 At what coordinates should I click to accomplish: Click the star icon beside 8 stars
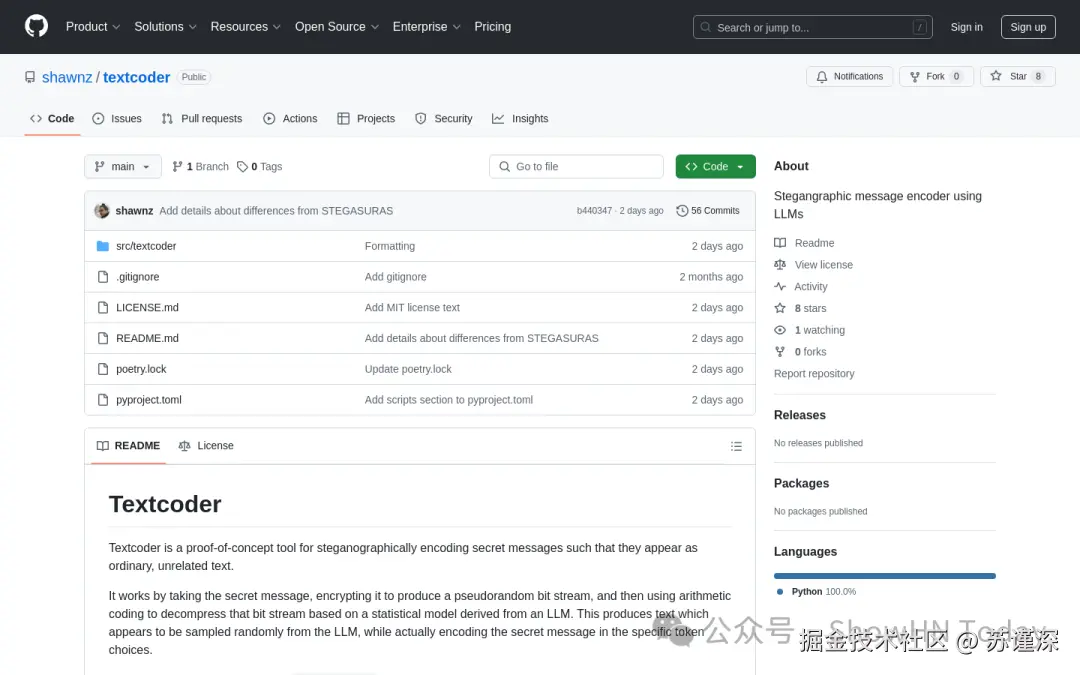coord(780,308)
